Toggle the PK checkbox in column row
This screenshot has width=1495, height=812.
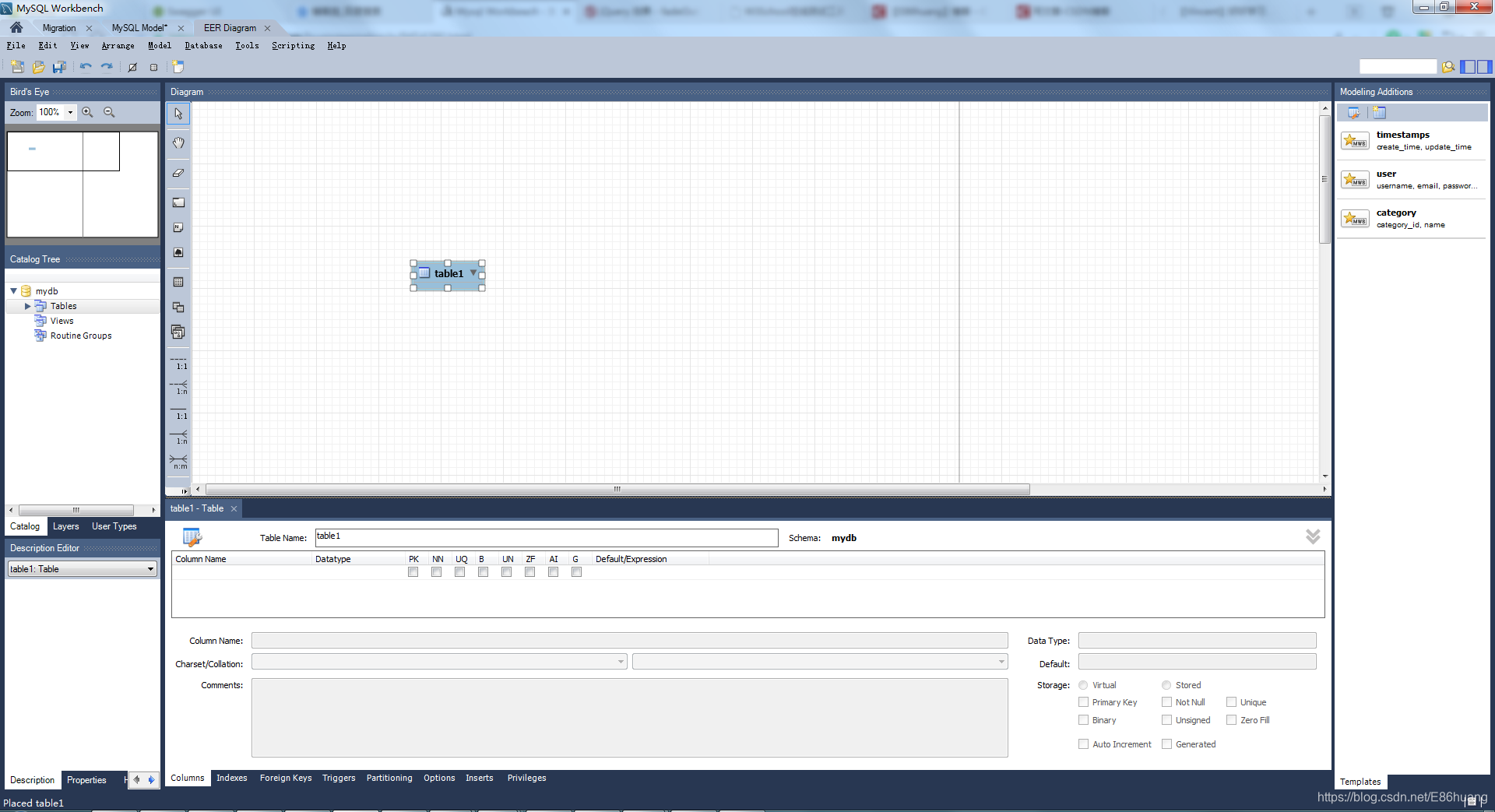point(413,572)
